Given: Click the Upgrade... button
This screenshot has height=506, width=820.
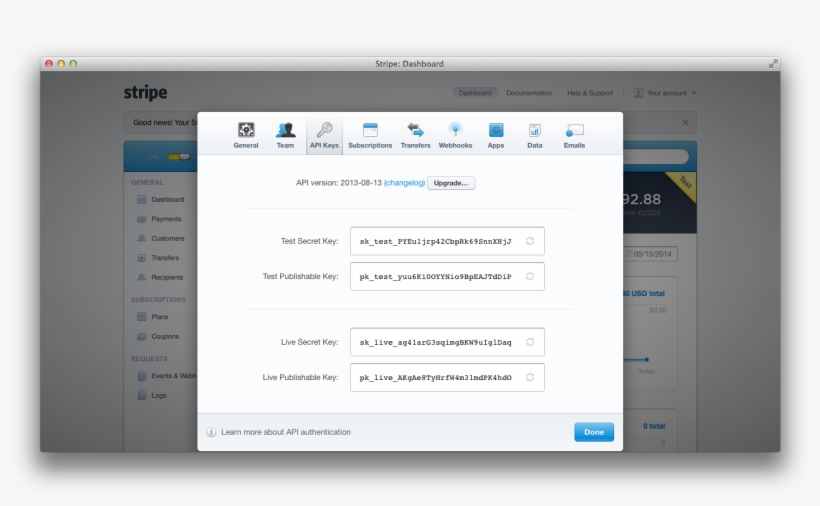Looking at the screenshot, I should tap(451, 183).
